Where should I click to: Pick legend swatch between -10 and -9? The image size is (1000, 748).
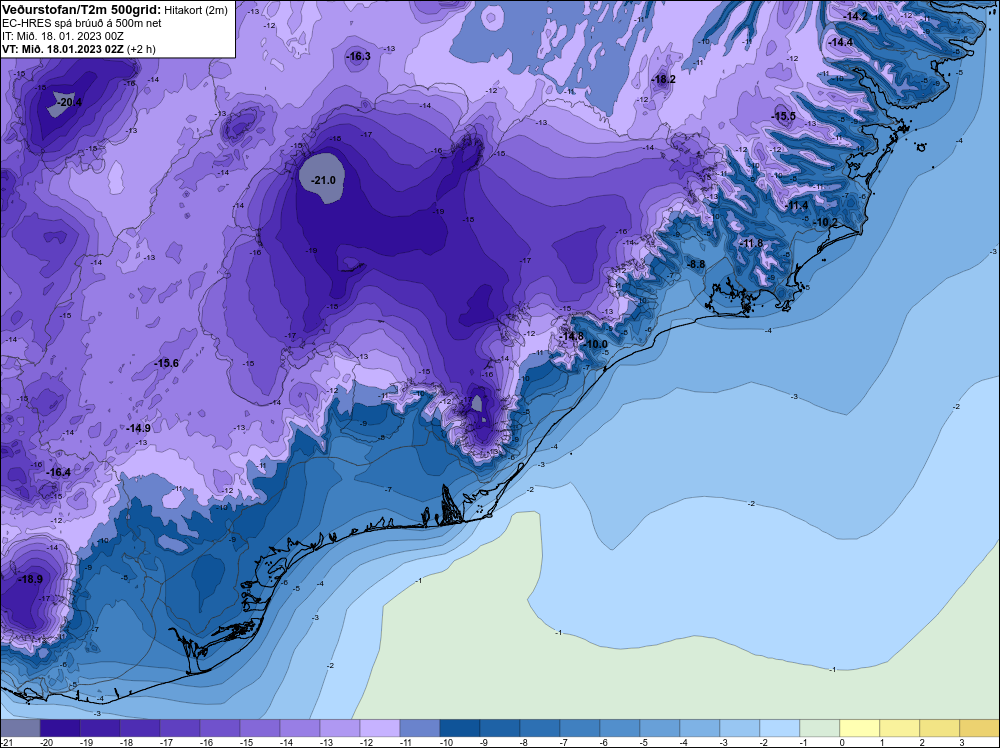click(x=460, y=728)
